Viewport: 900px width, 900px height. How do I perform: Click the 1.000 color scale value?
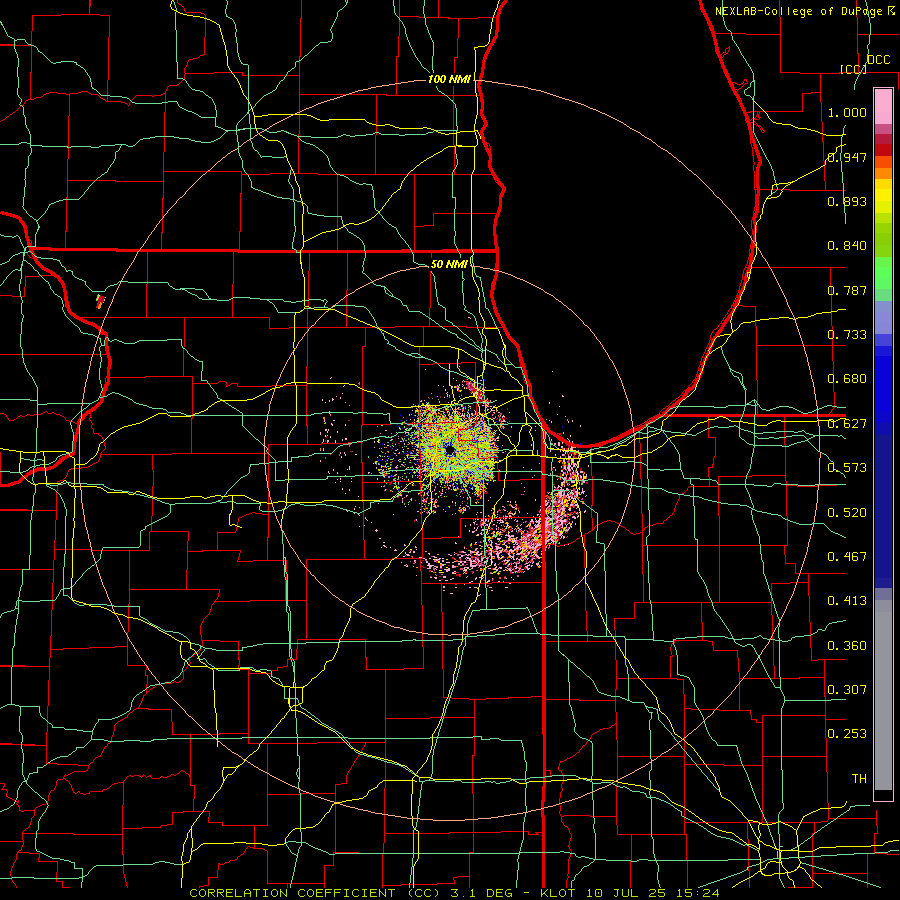pyautogui.click(x=847, y=112)
